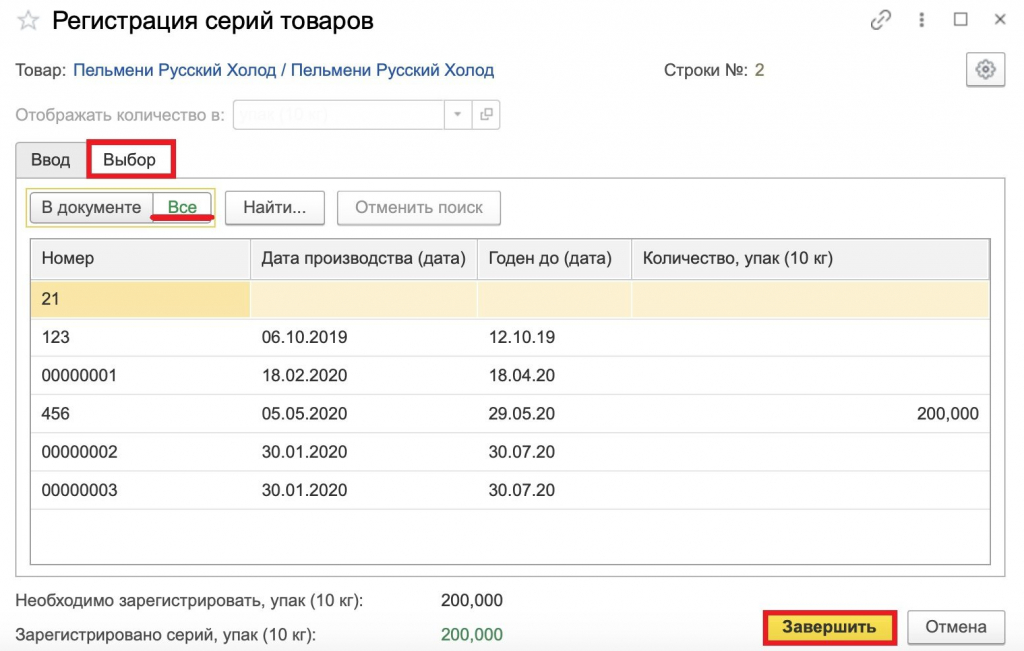The image size is (1024, 651).
Task: Select series number 456
Action: (56, 413)
